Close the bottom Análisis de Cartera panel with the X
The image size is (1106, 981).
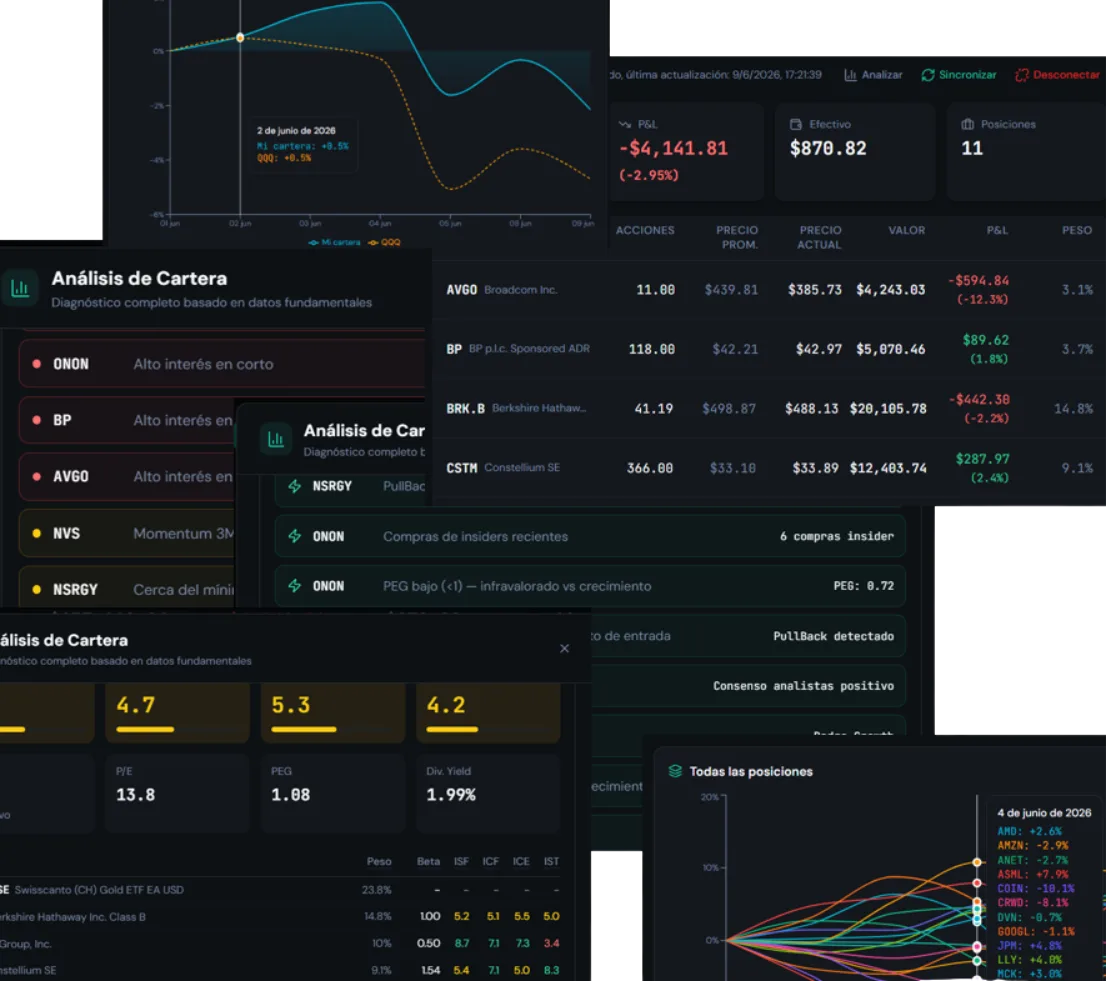point(564,648)
